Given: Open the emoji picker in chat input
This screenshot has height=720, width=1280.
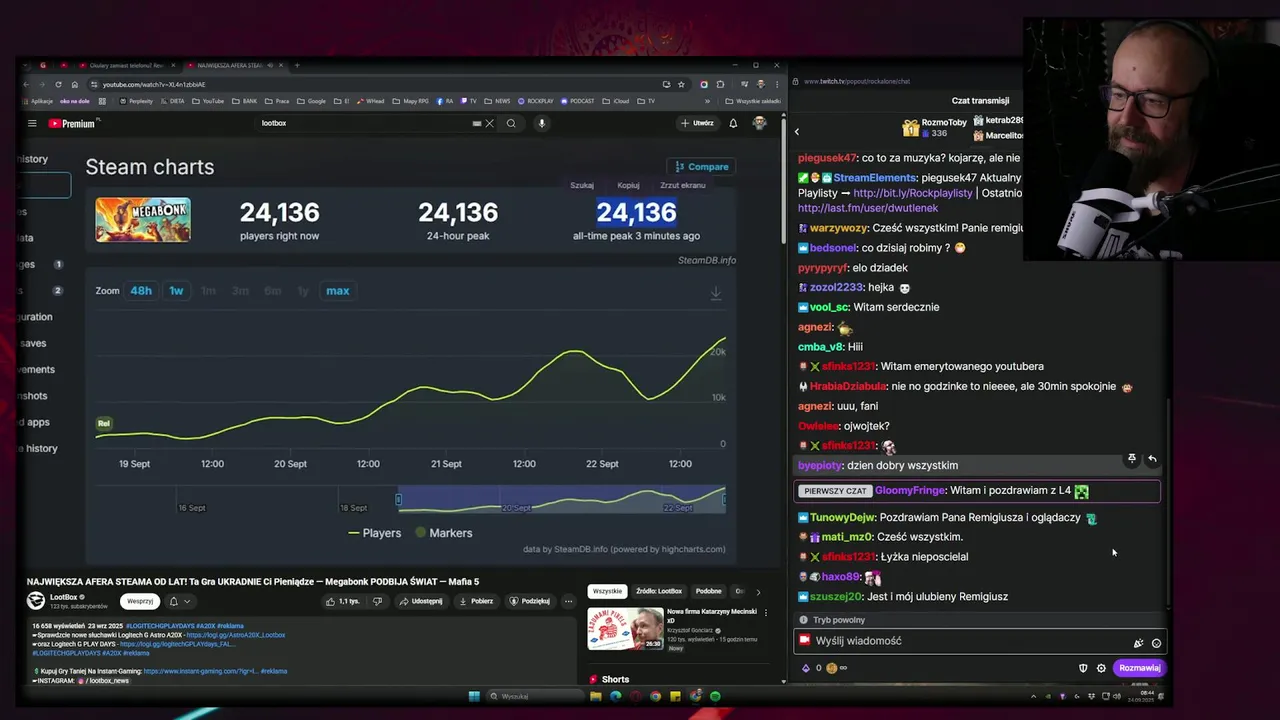Looking at the screenshot, I should click(1156, 643).
